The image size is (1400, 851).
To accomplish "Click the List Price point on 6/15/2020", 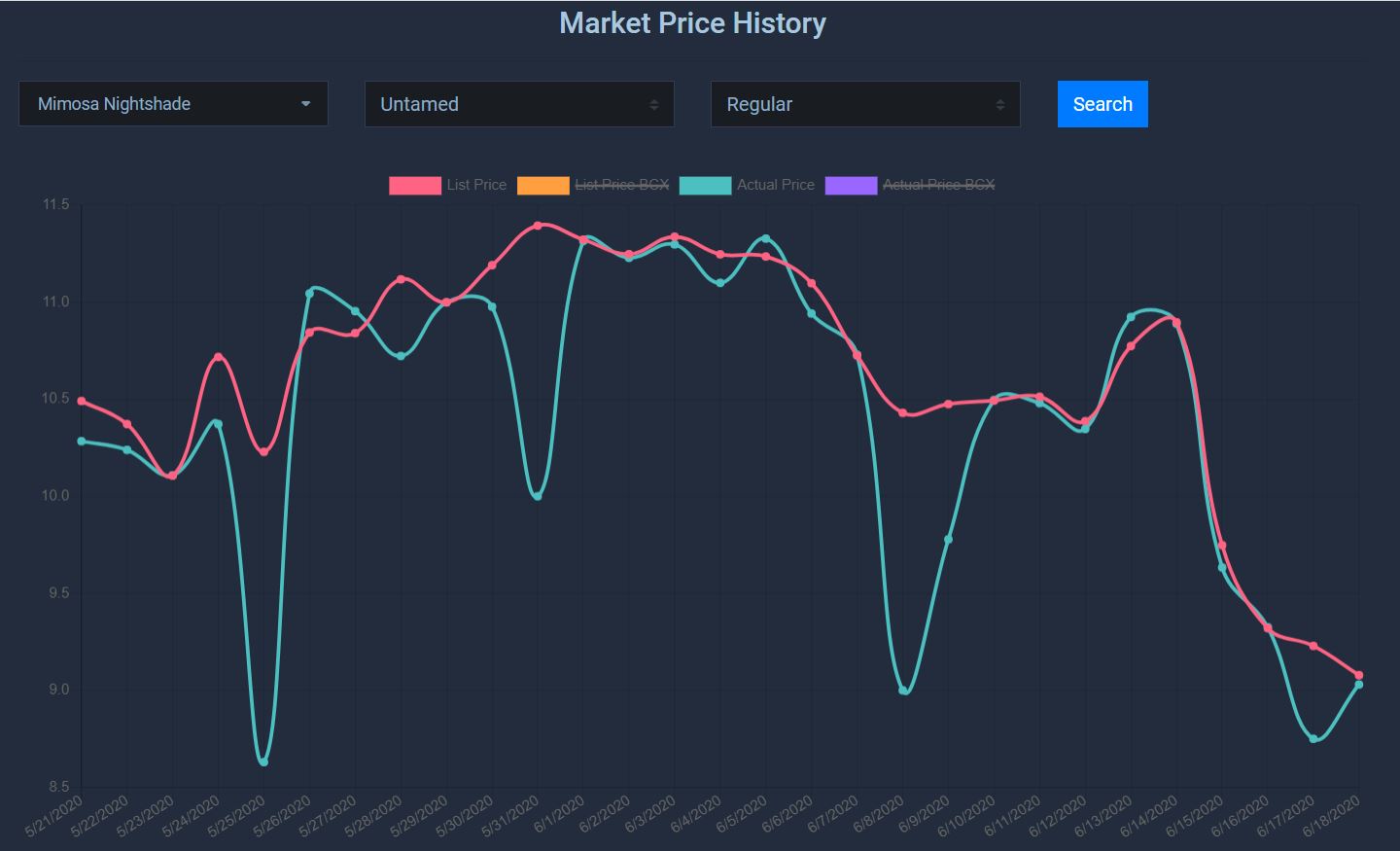I will (1222, 546).
